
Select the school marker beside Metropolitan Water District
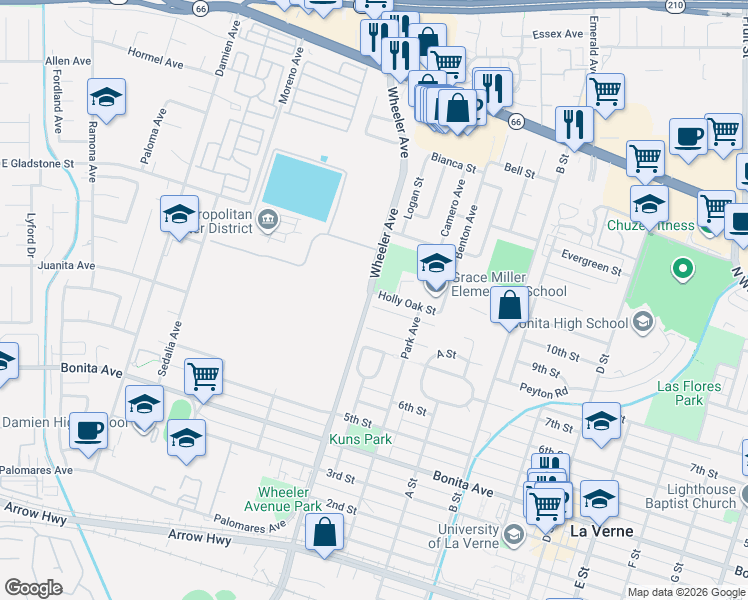pos(179,215)
